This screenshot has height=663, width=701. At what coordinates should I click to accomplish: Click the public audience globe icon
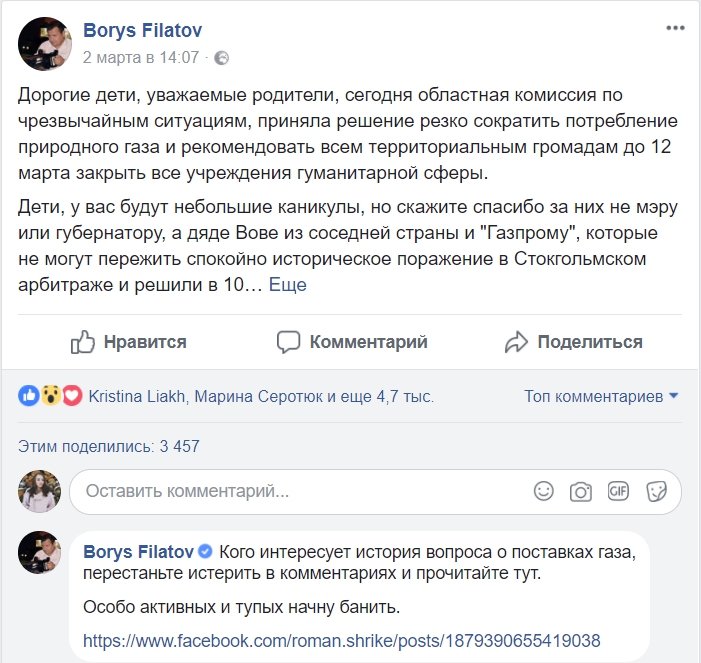(221, 58)
